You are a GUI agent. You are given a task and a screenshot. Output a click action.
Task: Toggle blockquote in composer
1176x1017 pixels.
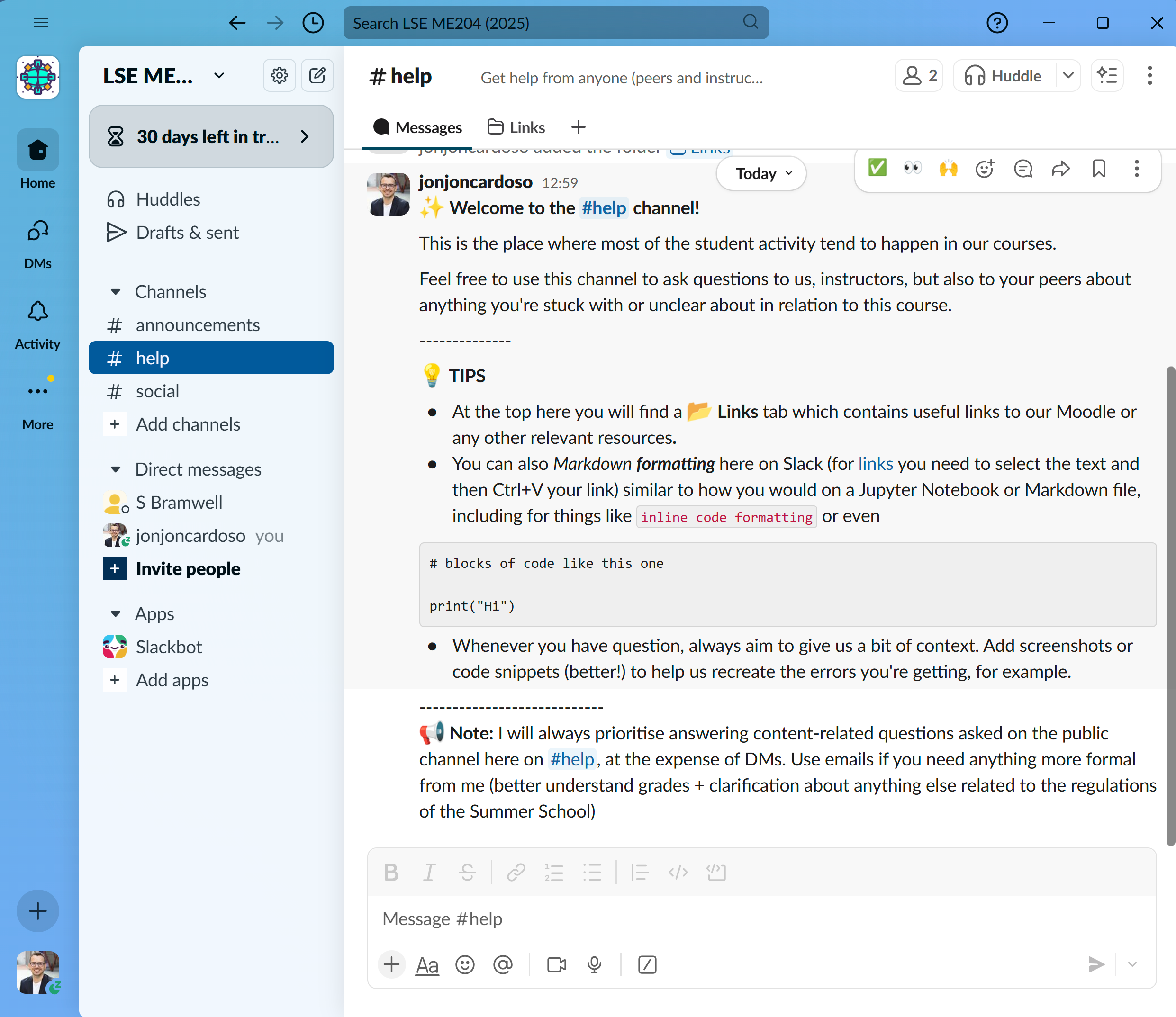[640, 872]
